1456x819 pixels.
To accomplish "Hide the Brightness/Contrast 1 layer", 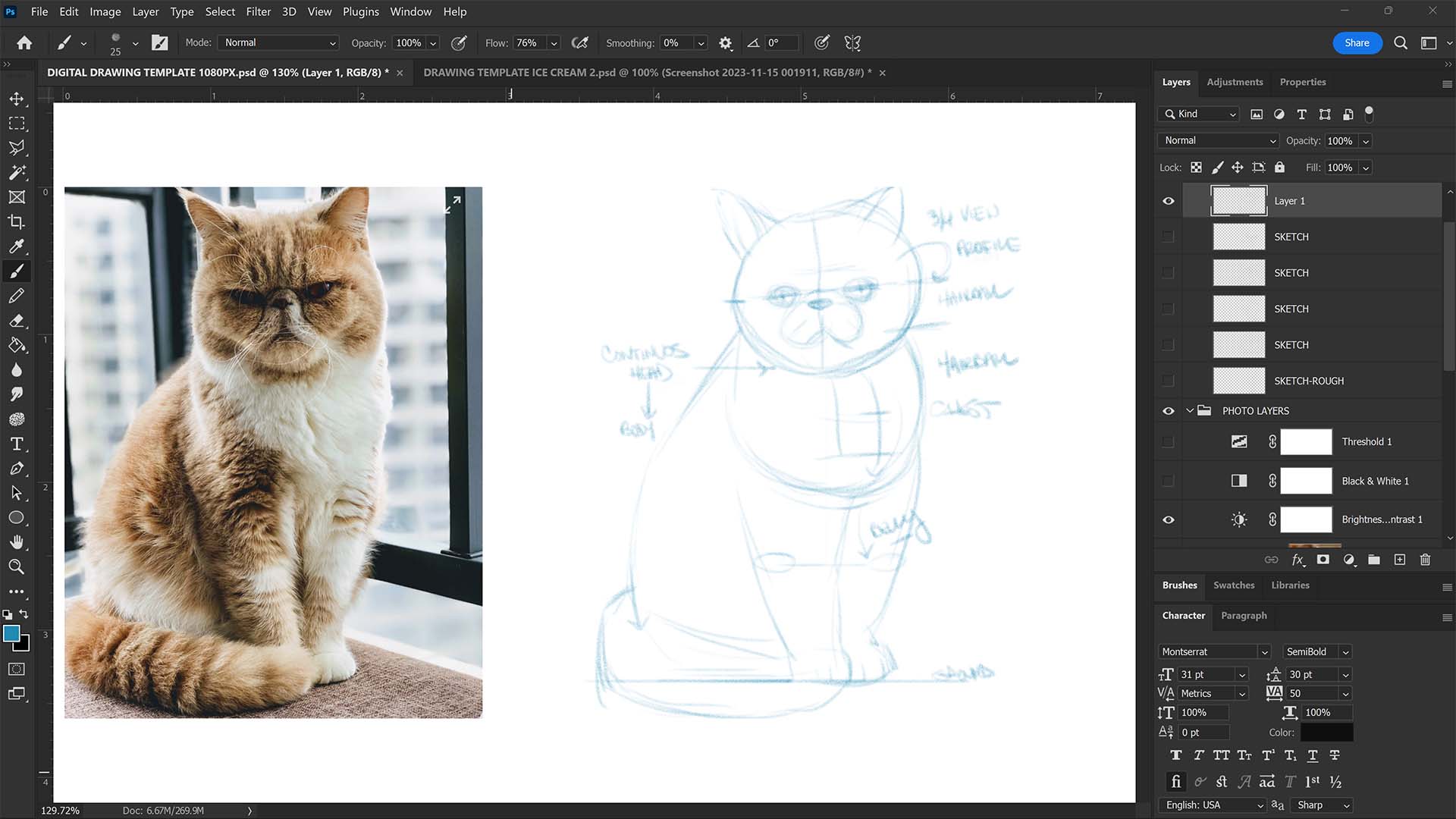I will (x=1169, y=519).
